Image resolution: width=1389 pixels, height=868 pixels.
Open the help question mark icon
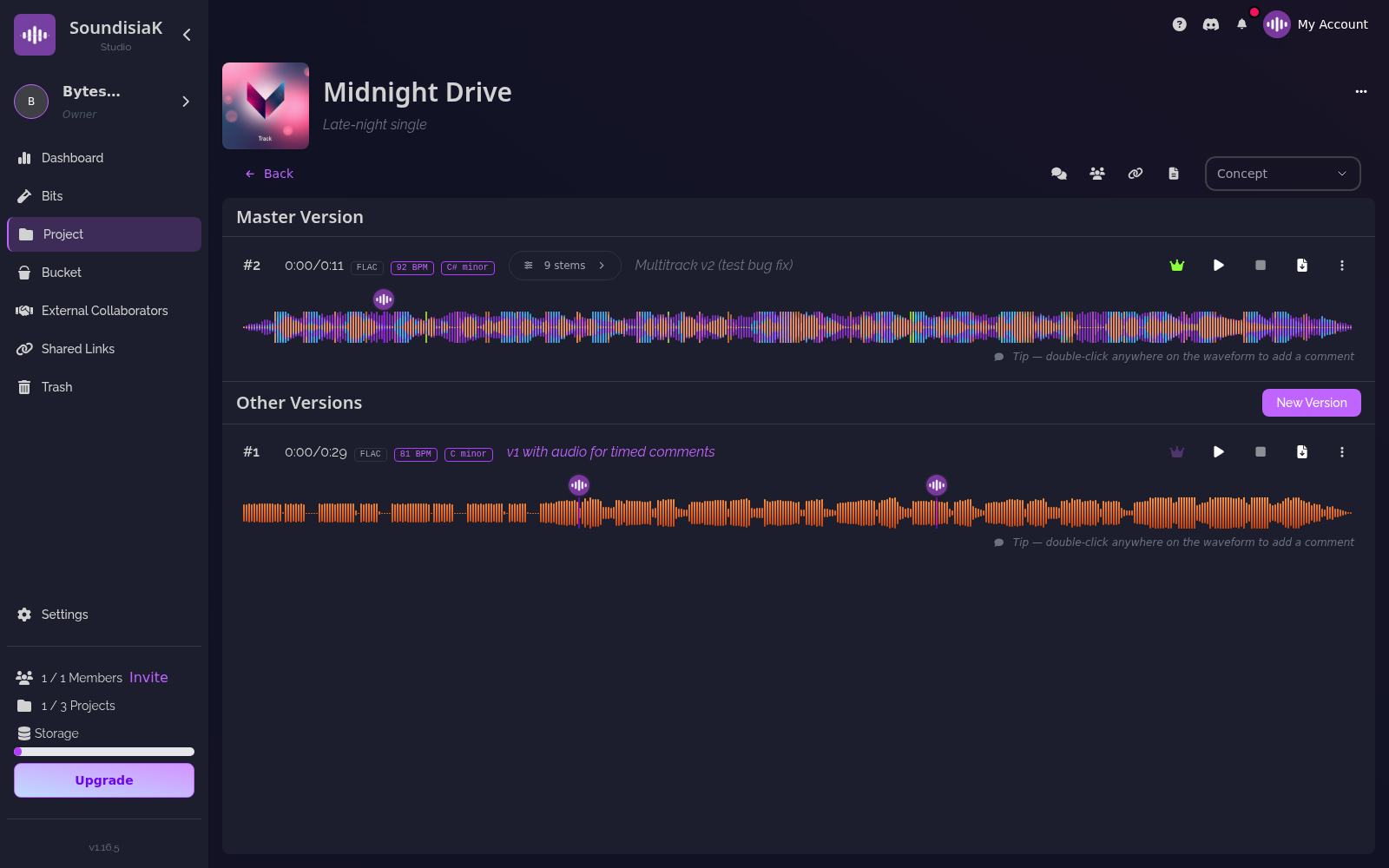pyautogui.click(x=1179, y=24)
